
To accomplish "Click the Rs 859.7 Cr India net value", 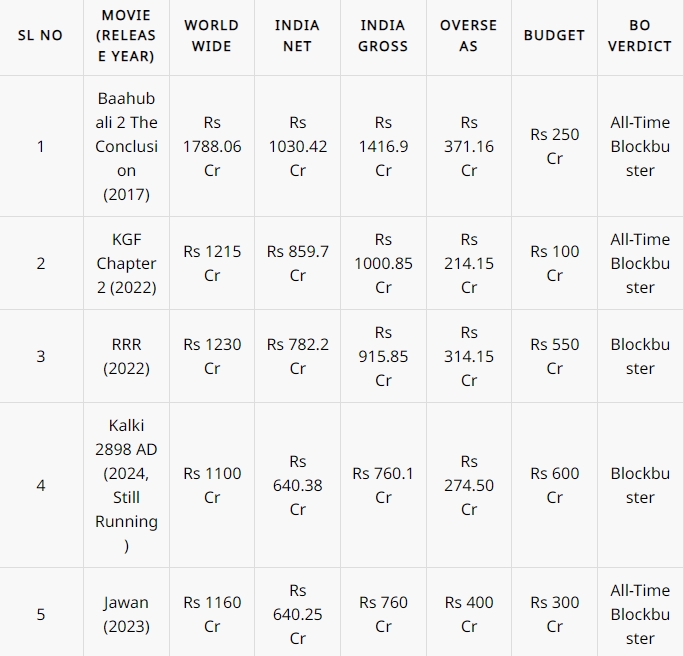I will [297, 263].
